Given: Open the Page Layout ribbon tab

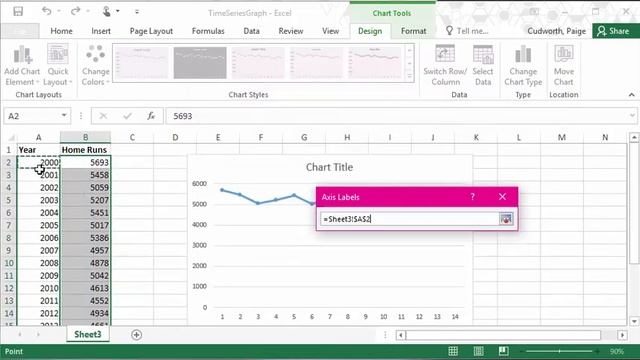Looking at the screenshot, I should tap(151, 31).
